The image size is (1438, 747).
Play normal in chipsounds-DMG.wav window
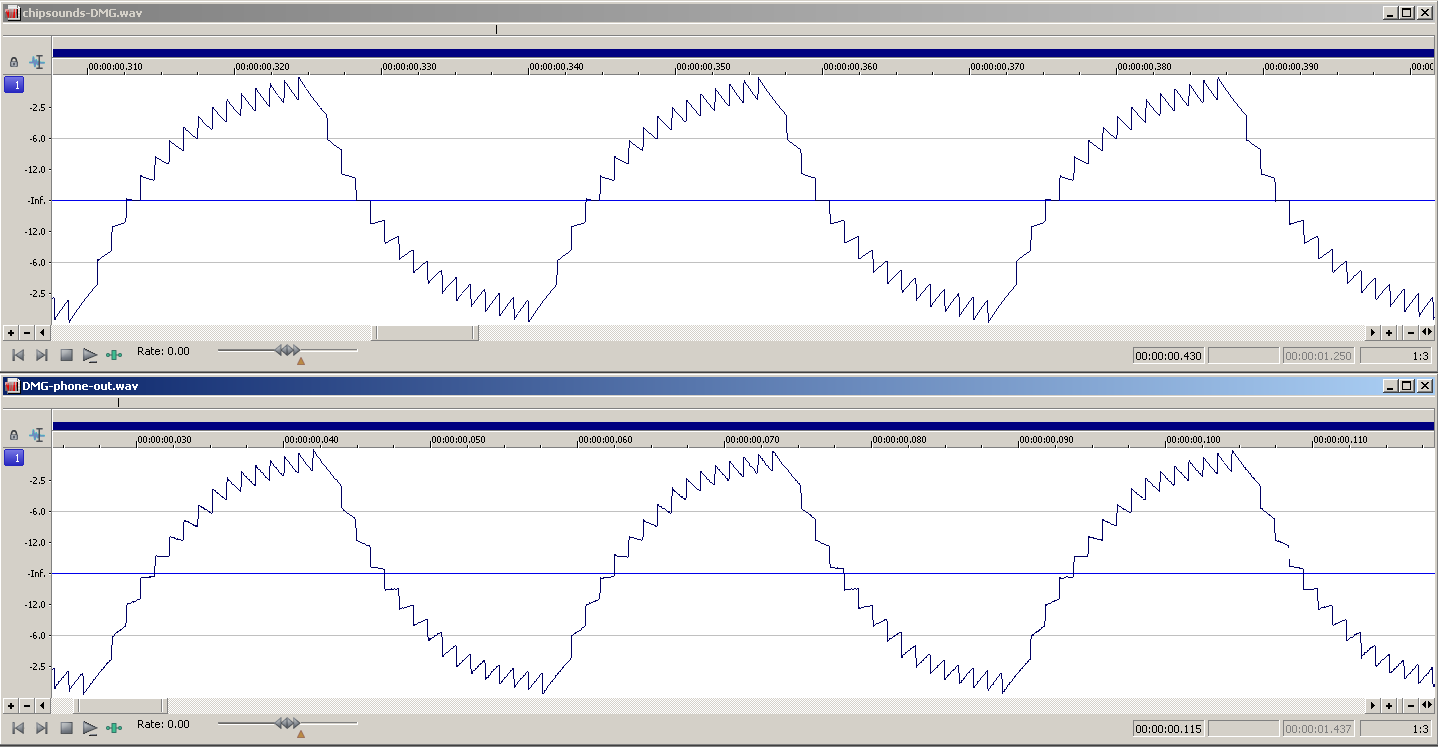90,355
